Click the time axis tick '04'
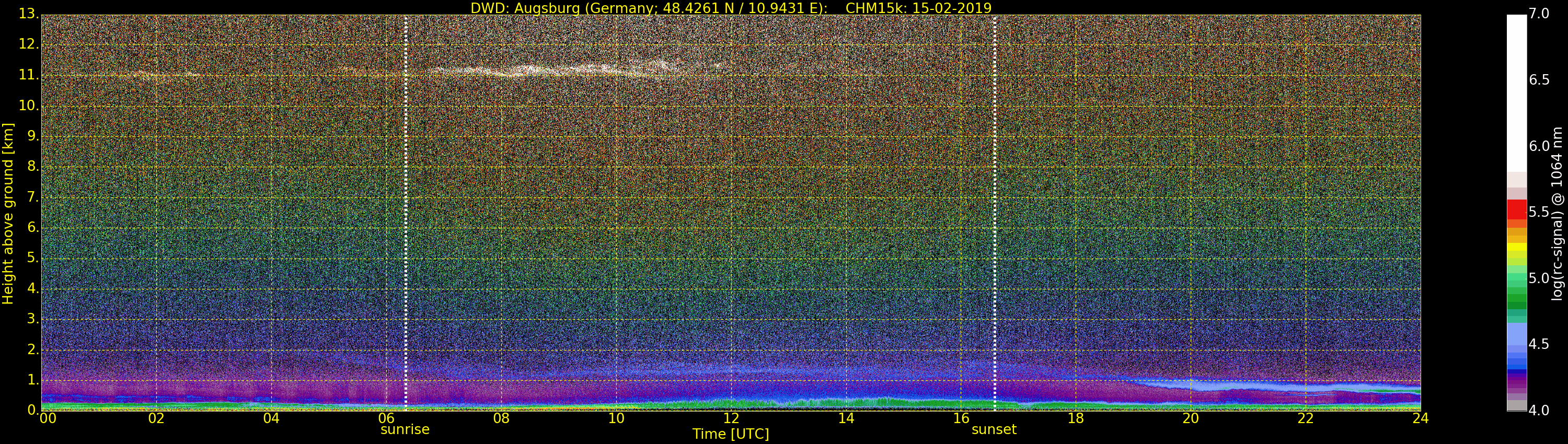 pyautogui.click(x=271, y=418)
